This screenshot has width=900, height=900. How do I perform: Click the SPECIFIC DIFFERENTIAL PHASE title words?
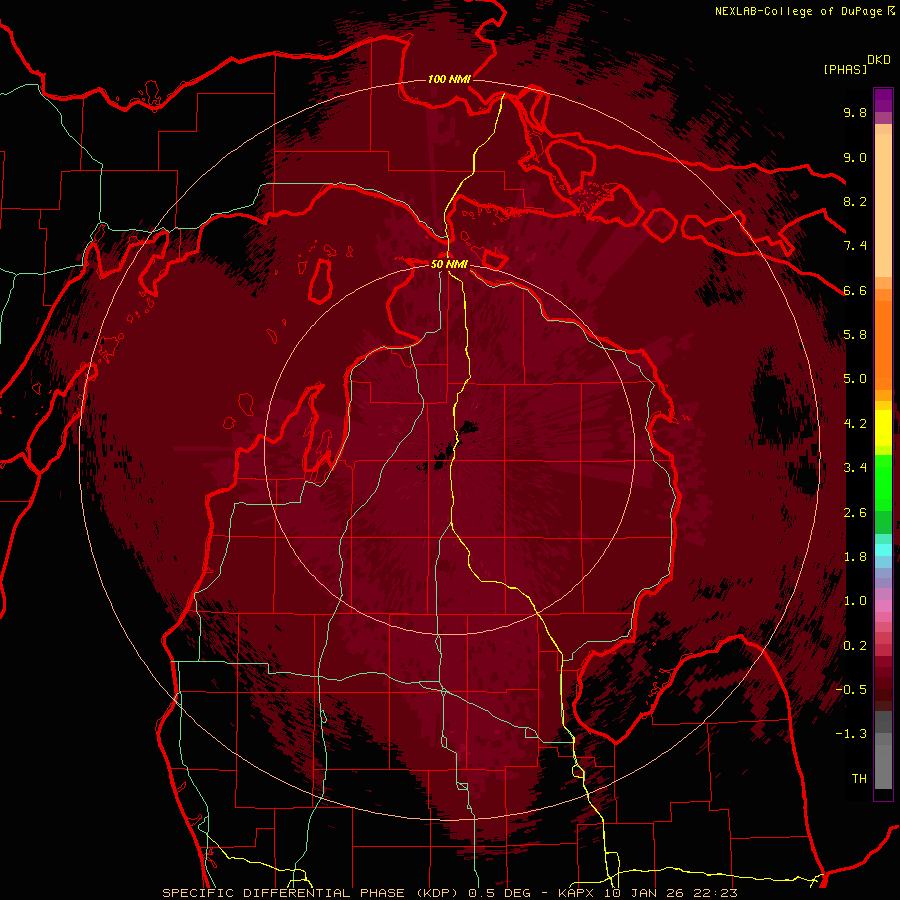point(285,893)
